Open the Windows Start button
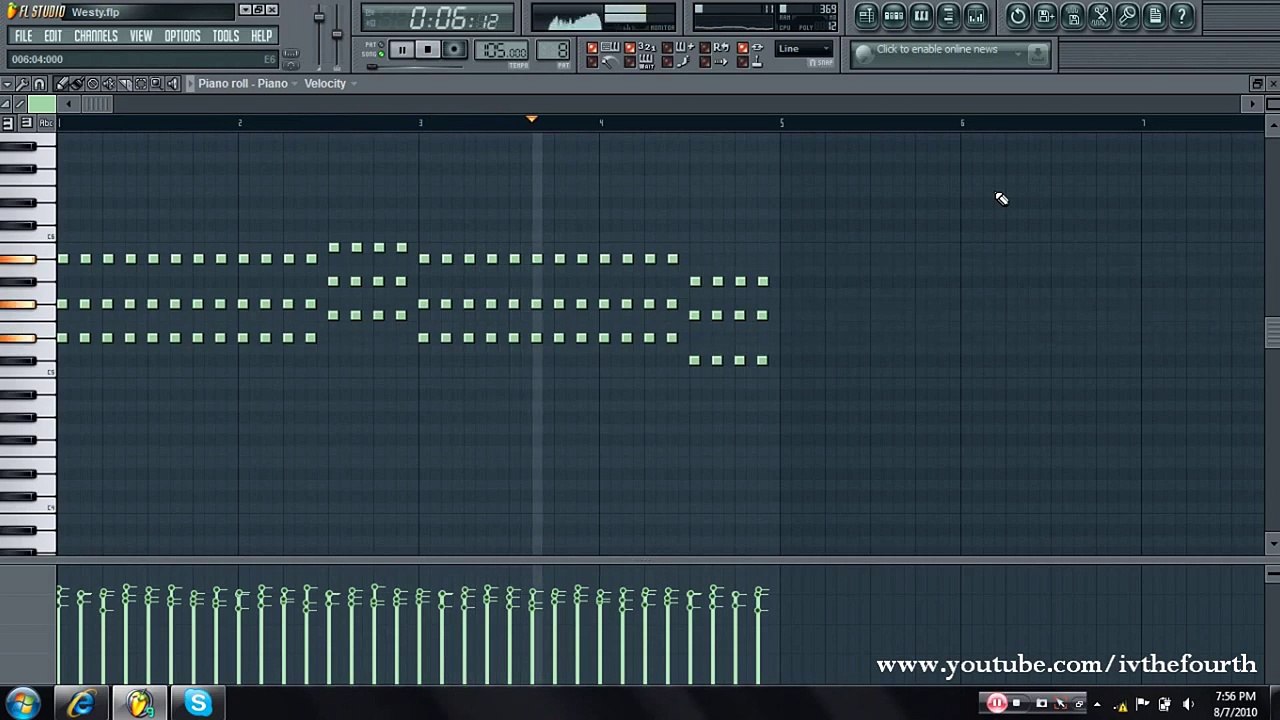 [x=22, y=704]
